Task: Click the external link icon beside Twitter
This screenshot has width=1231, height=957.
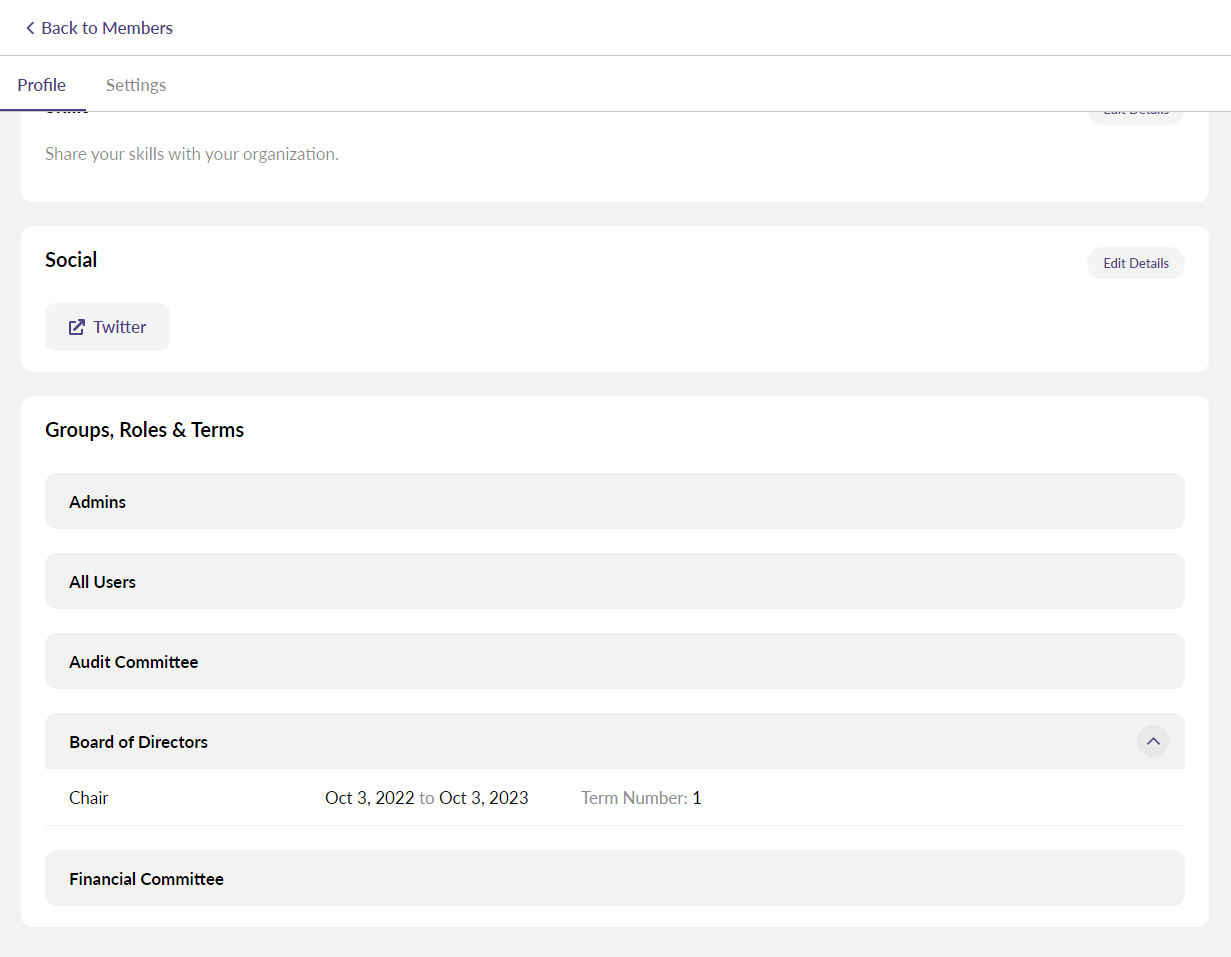Action: [x=77, y=327]
